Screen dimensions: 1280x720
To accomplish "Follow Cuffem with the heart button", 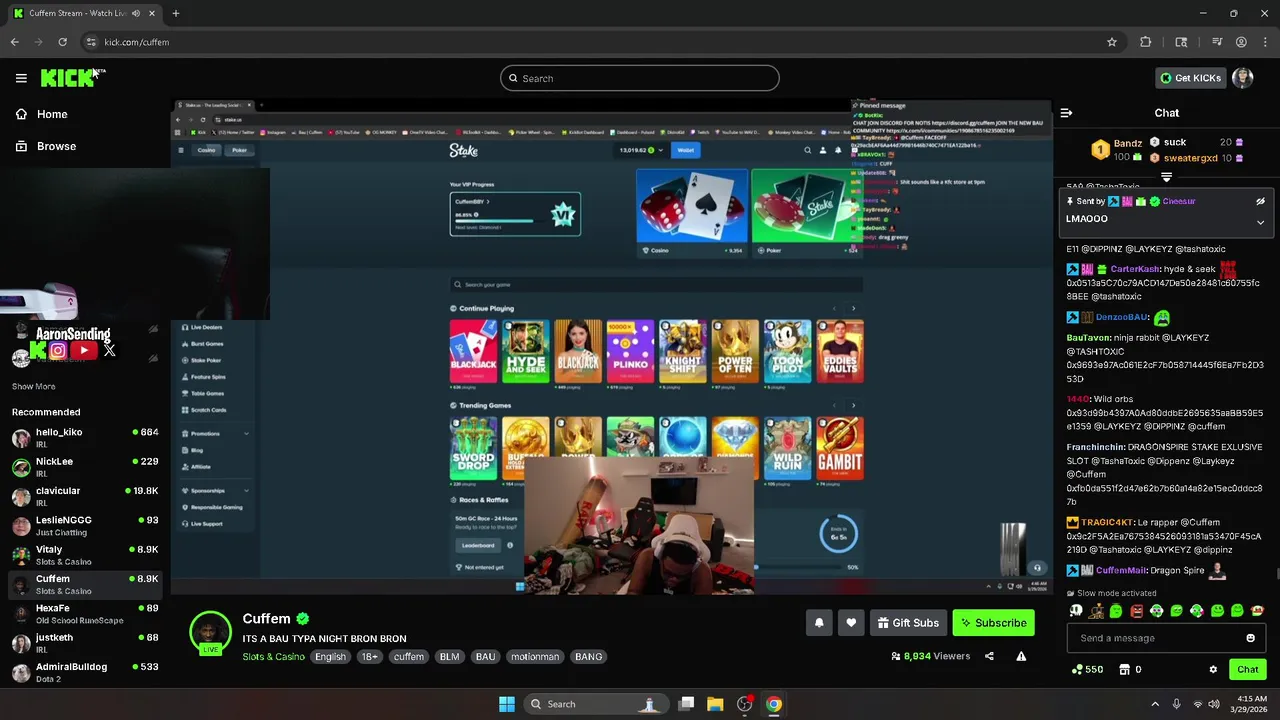I will [851, 623].
